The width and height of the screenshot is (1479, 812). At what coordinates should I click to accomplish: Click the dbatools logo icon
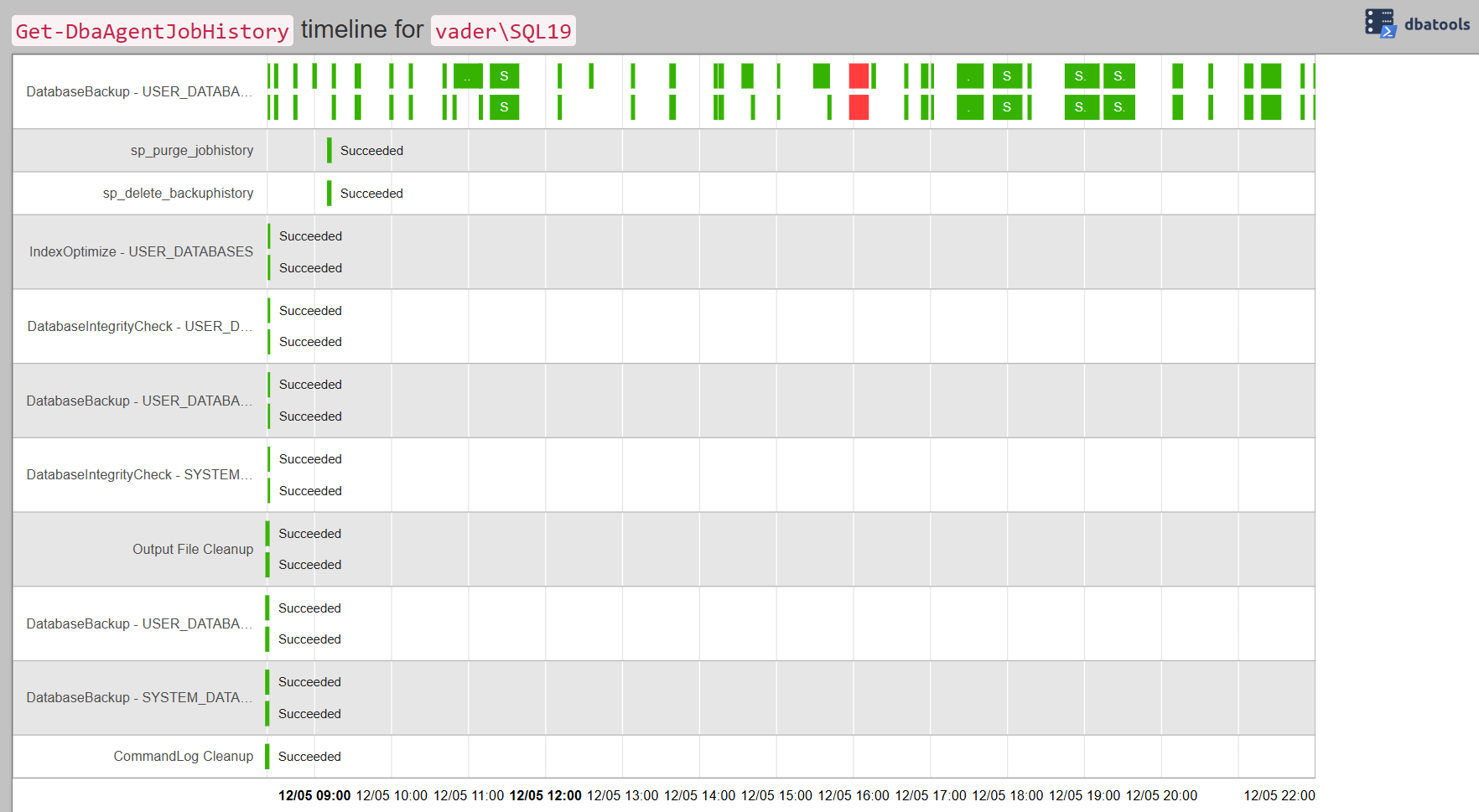click(x=1379, y=23)
